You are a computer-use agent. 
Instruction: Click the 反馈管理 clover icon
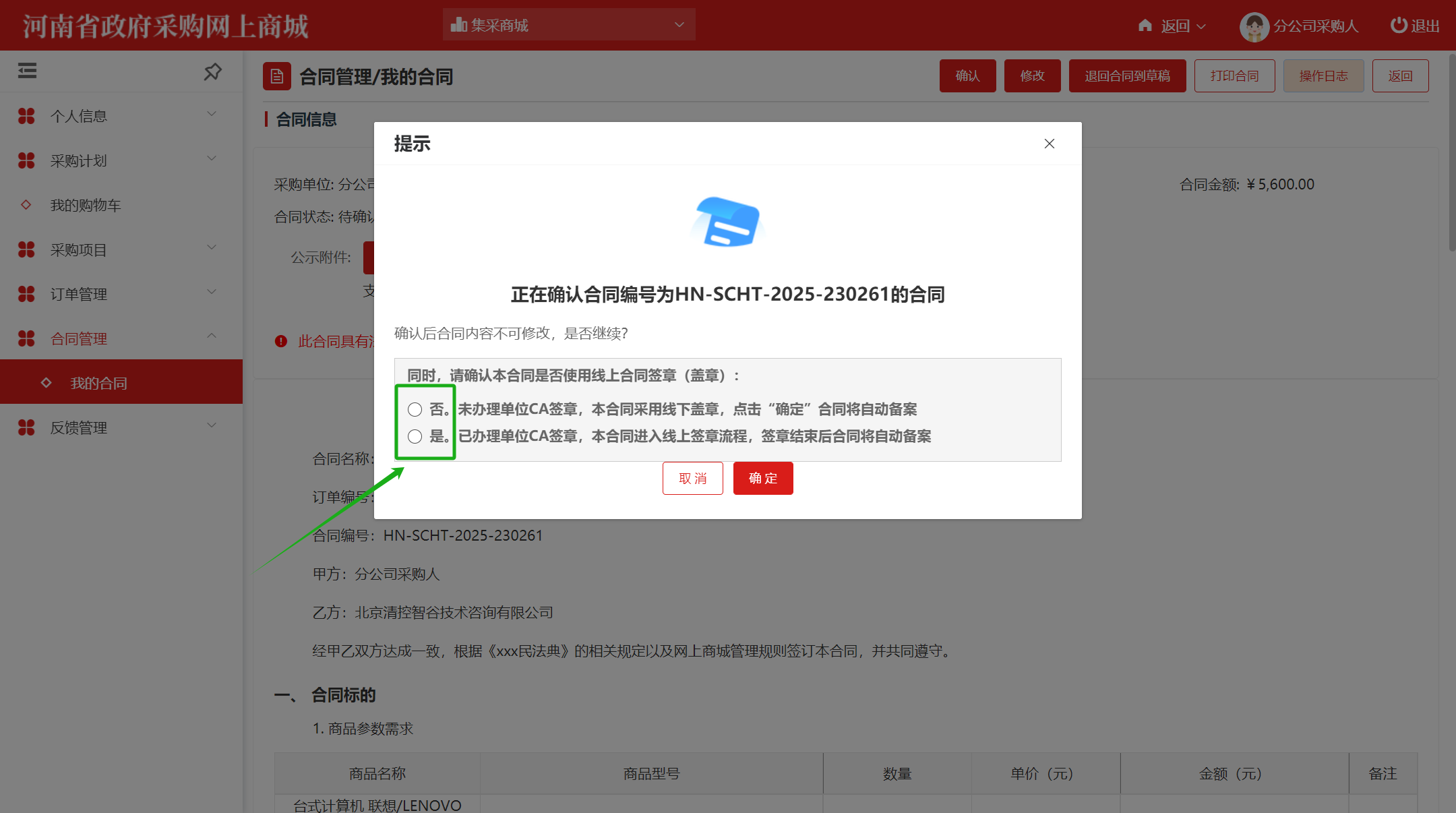(x=26, y=427)
